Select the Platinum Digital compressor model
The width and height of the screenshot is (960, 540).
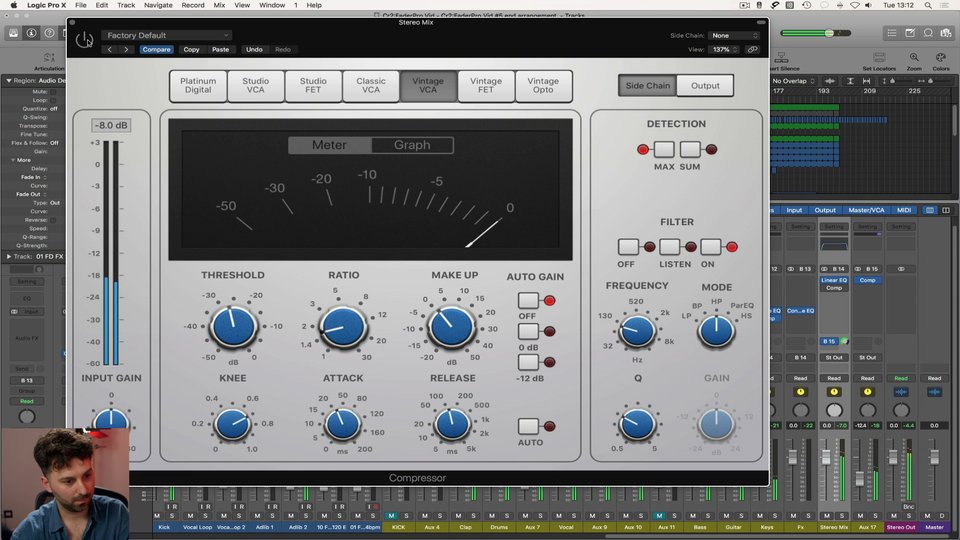click(198, 86)
